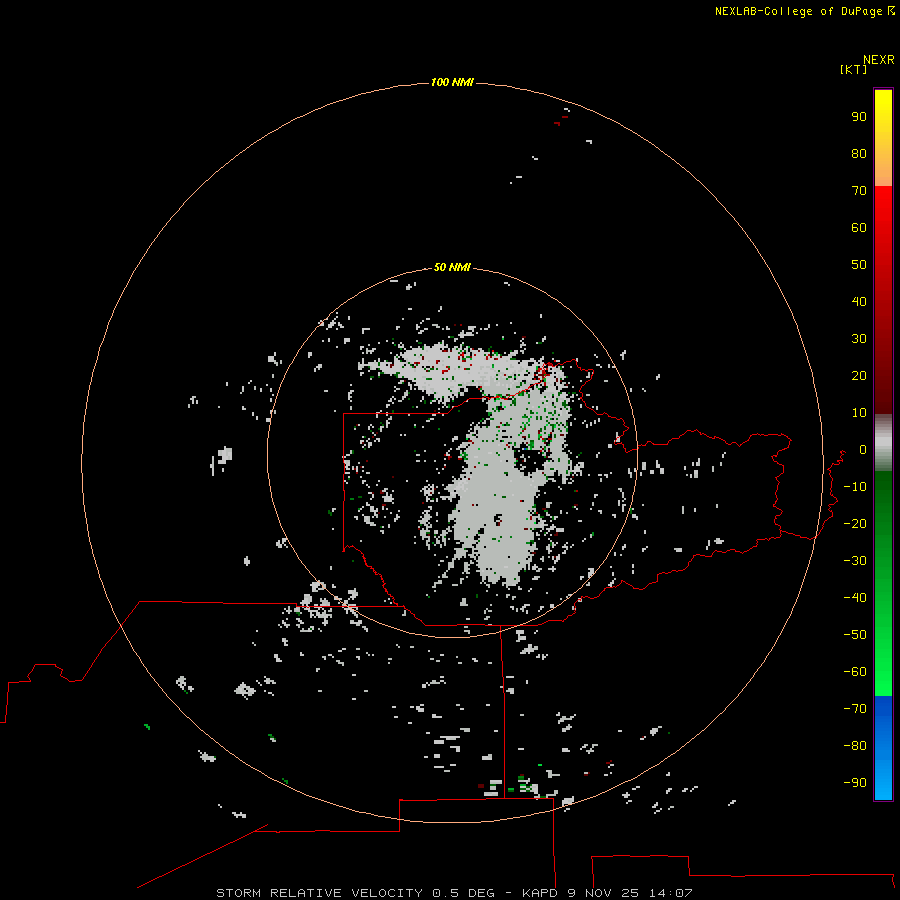
Task: Click the bright green segment of color bar
Action: point(883,584)
